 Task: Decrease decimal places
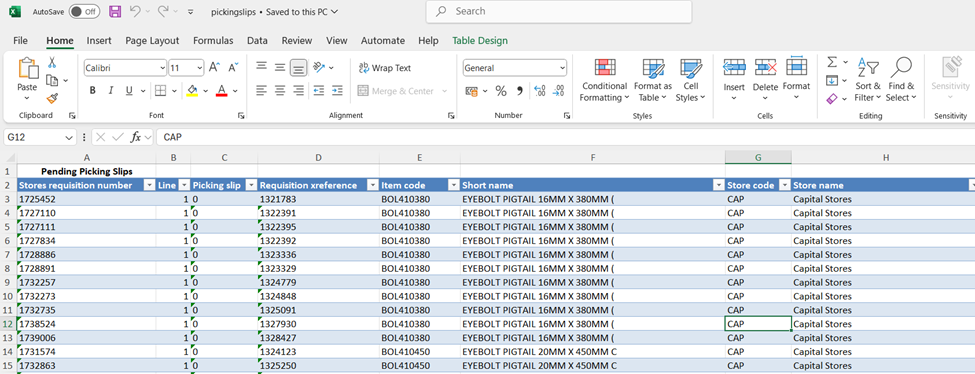[559, 91]
